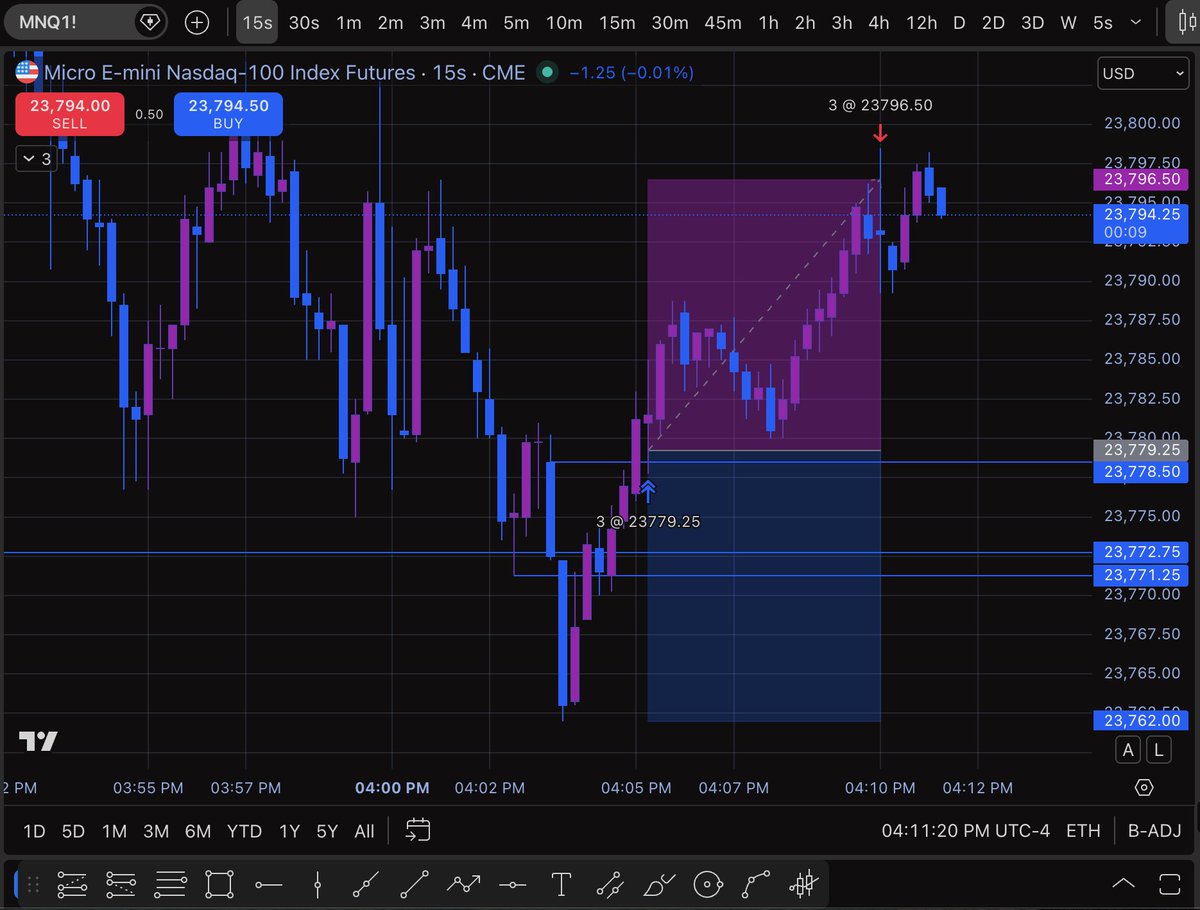Click the TradingView logo on chart

point(38,741)
